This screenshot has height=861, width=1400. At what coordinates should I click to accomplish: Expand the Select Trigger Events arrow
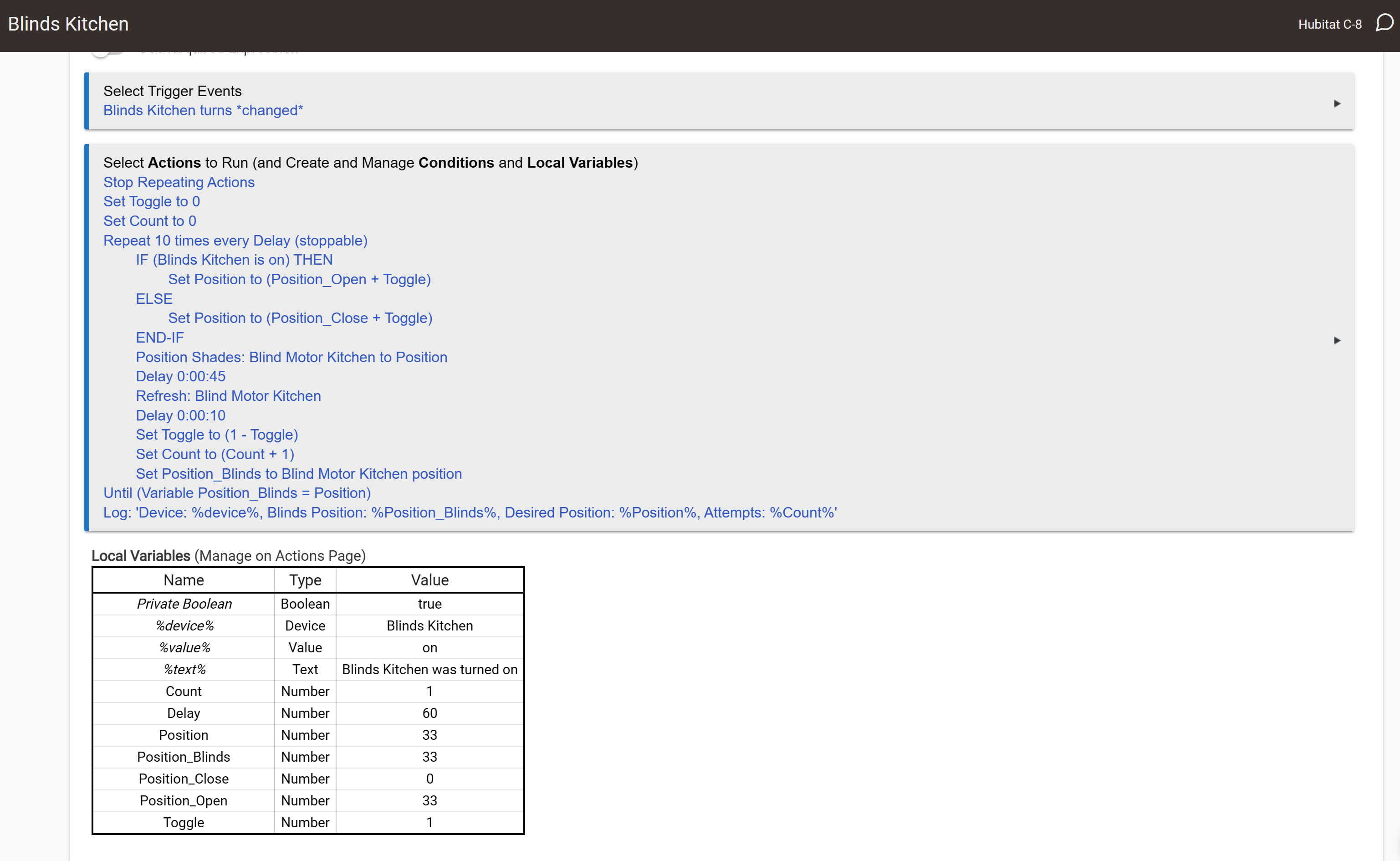click(1337, 104)
